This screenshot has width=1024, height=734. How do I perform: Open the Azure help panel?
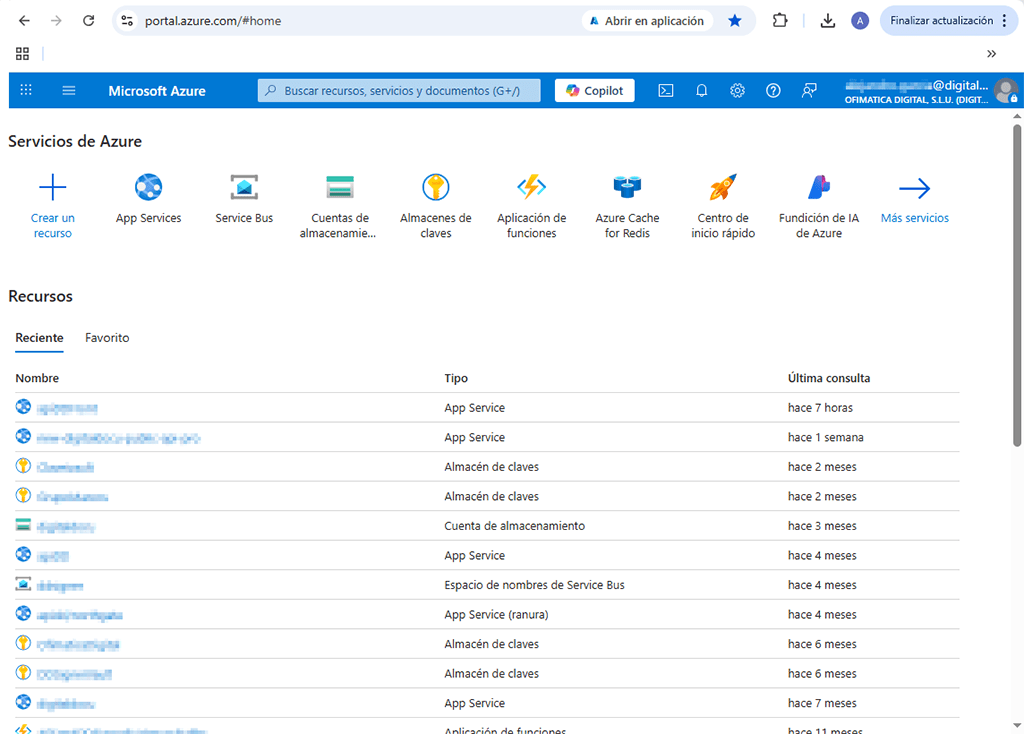[x=773, y=90]
